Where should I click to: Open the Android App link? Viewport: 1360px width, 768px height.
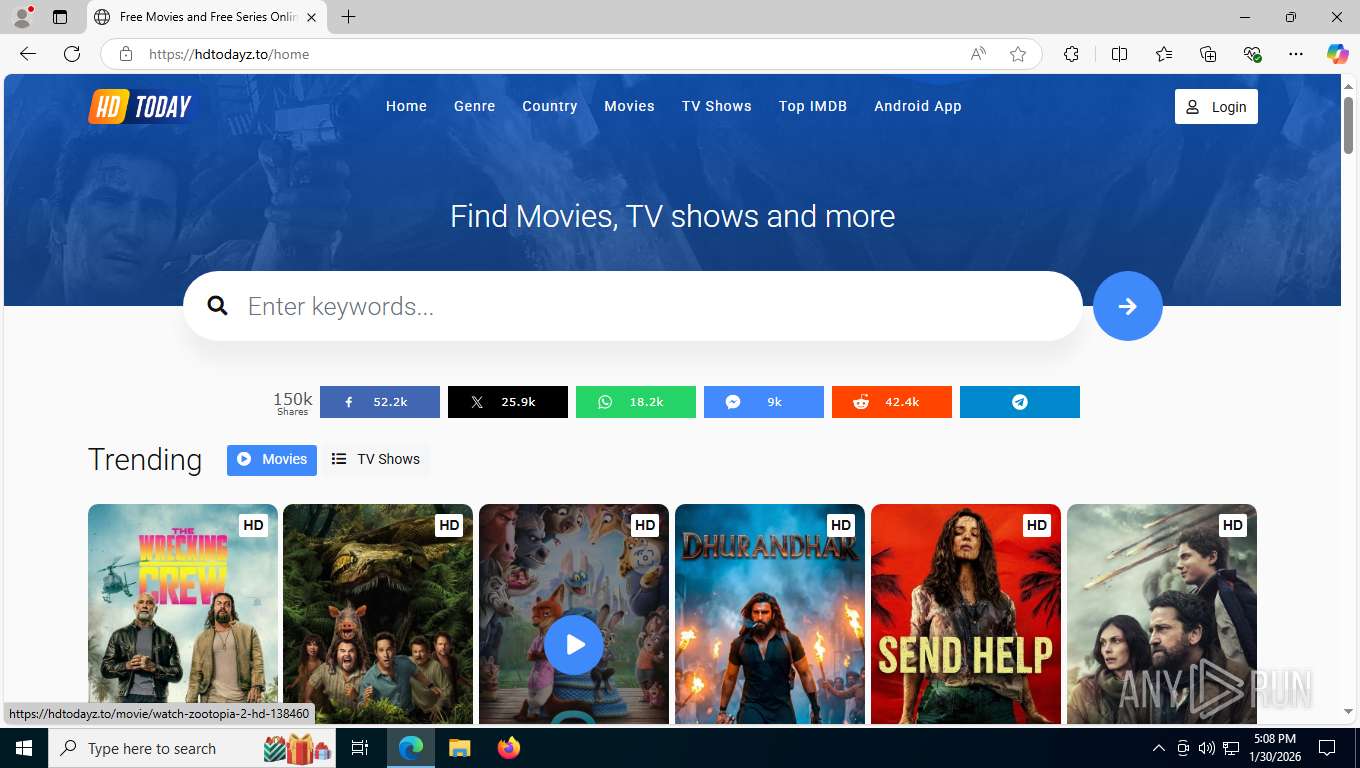tap(918, 106)
